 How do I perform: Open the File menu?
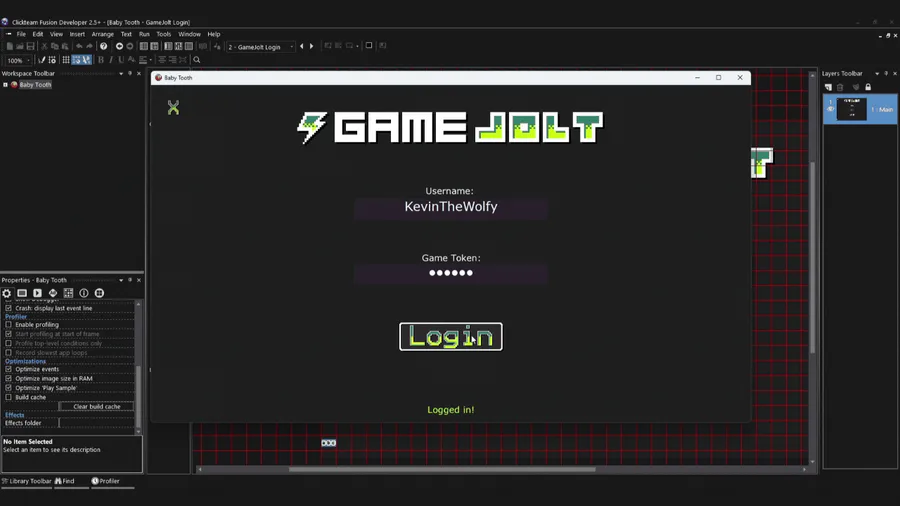(x=21, y=34)
